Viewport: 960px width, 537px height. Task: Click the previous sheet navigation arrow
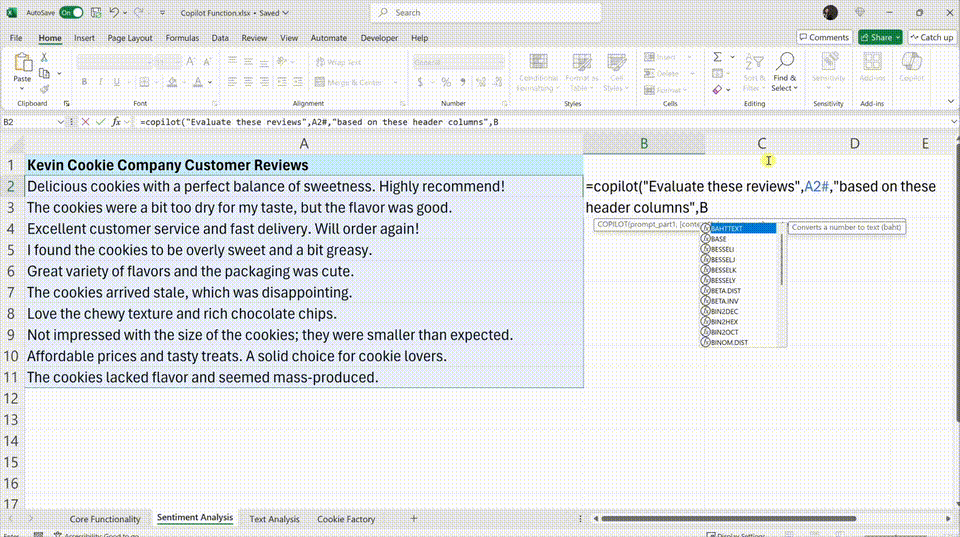tap(12, 519)
